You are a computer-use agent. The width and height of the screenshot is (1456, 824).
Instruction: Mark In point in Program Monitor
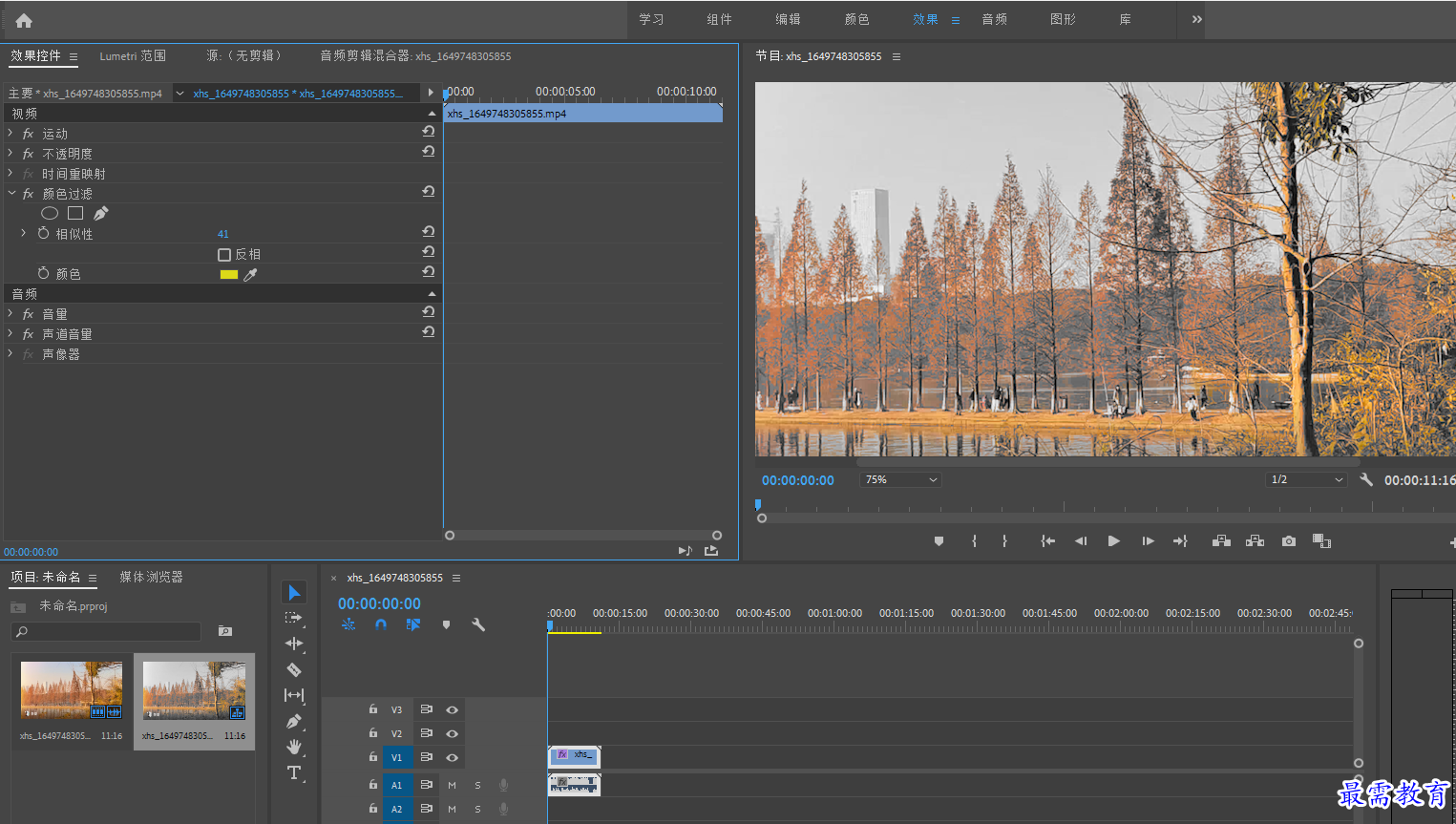(974, 541)
